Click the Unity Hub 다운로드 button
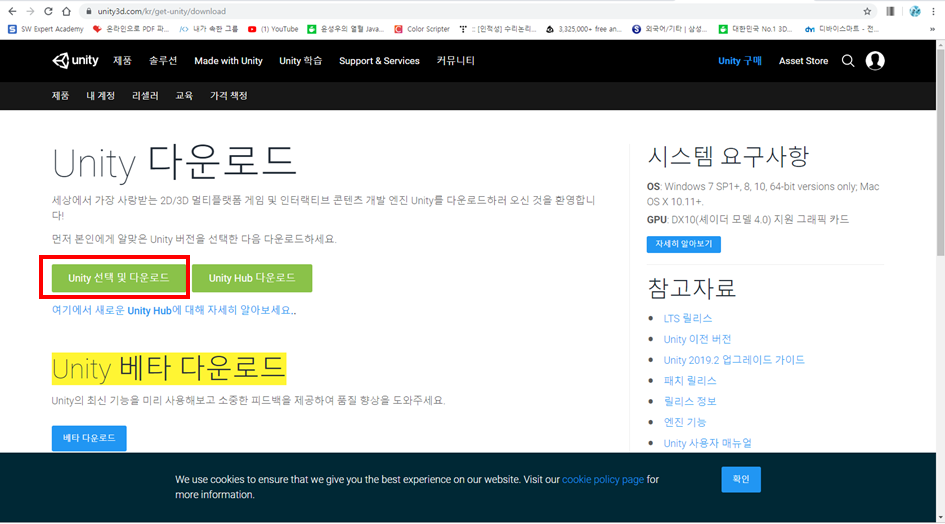 coord(252,277)
